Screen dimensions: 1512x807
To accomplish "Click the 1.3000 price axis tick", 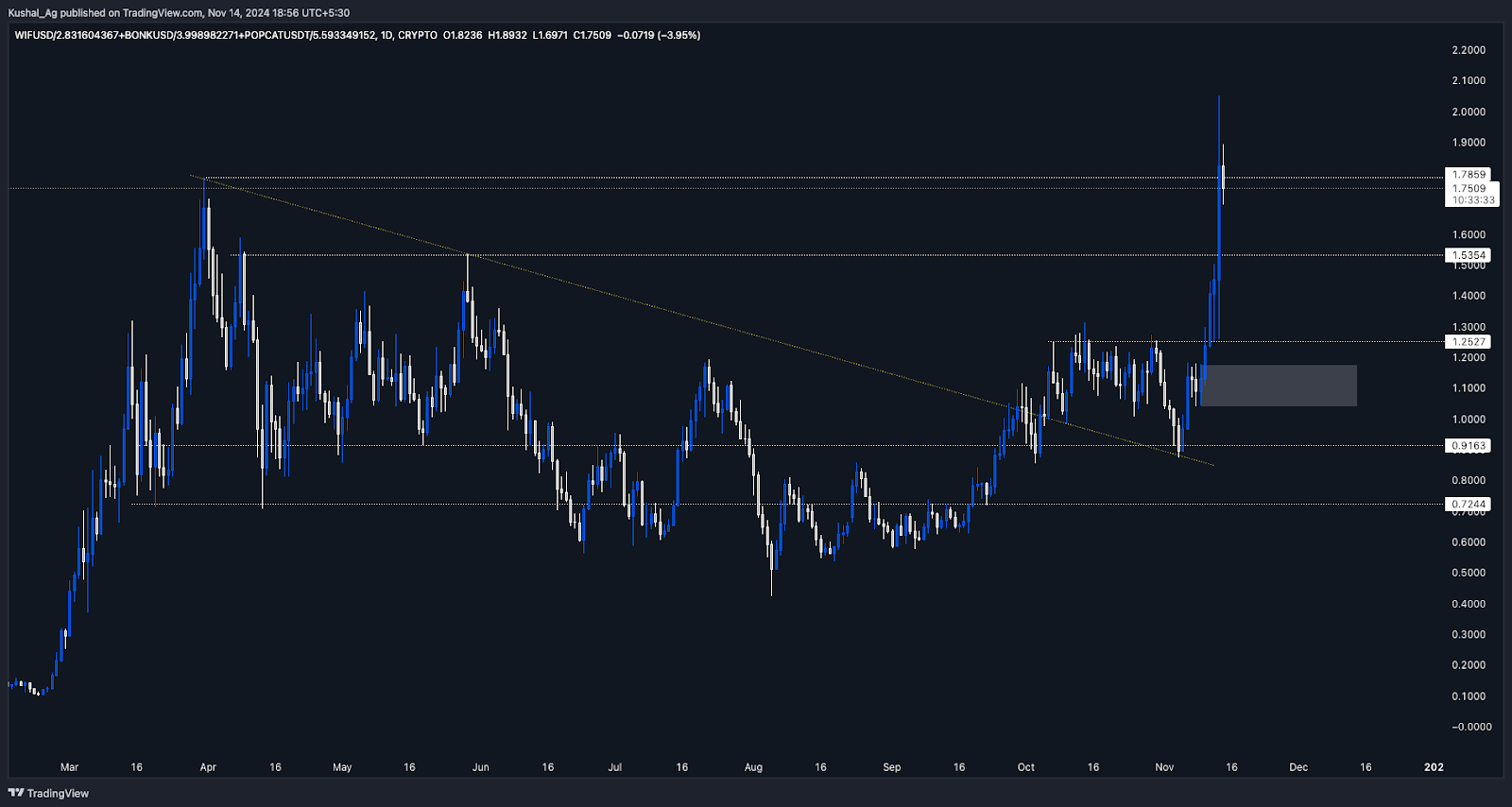I will (1469, 327).
